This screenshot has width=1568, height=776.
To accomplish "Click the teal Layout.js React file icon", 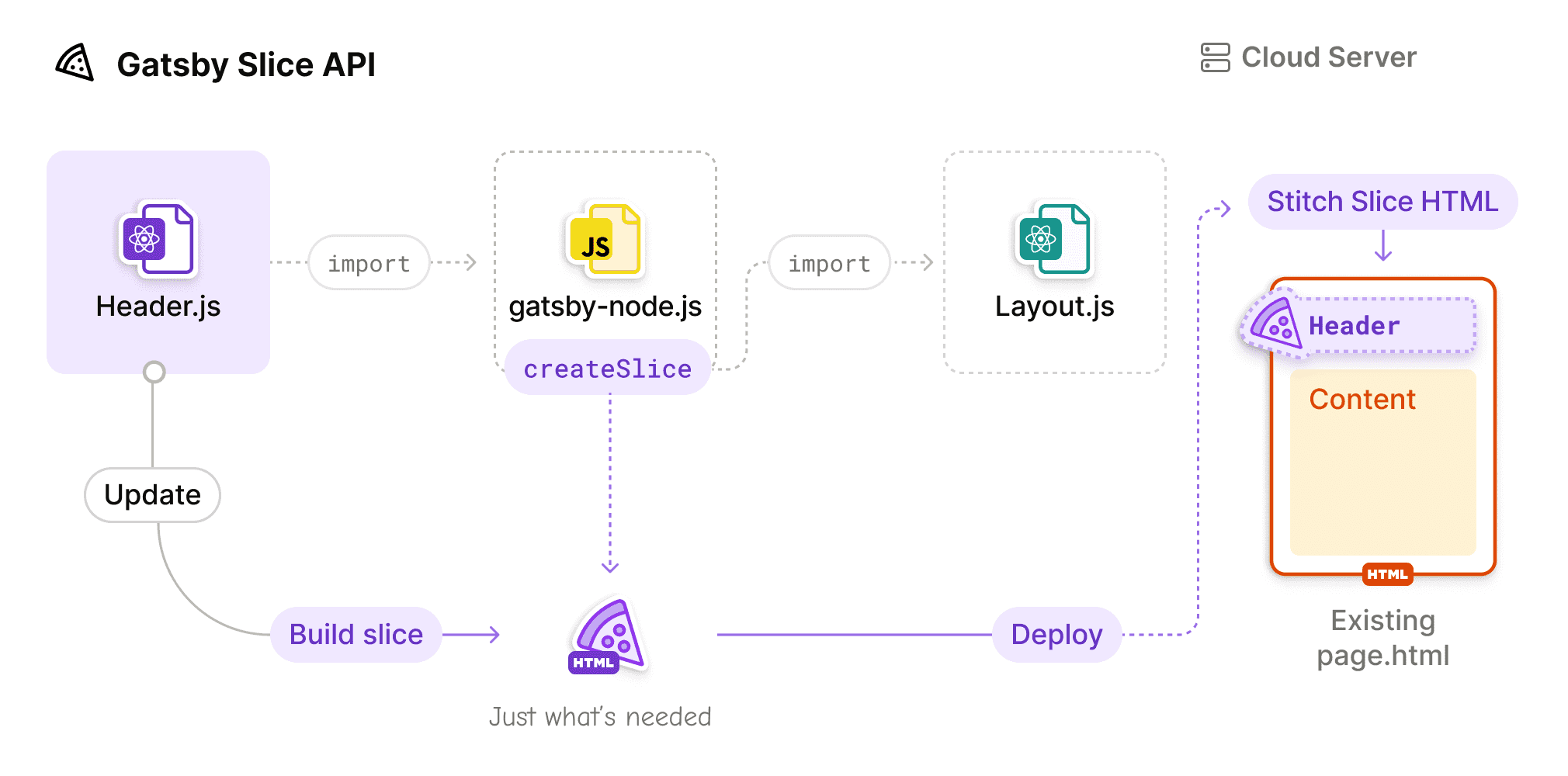I will [x=1053, y=239].
